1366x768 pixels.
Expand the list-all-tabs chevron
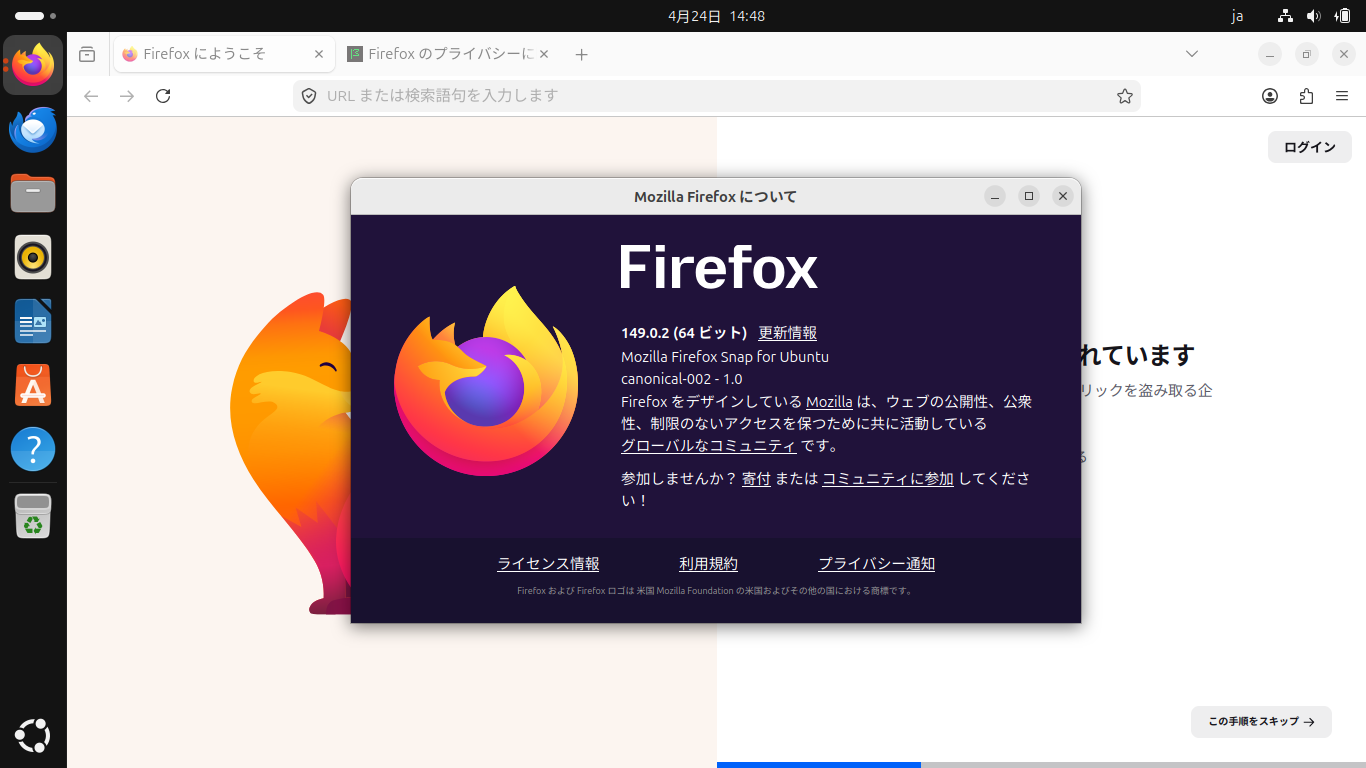pos(1191,54)
